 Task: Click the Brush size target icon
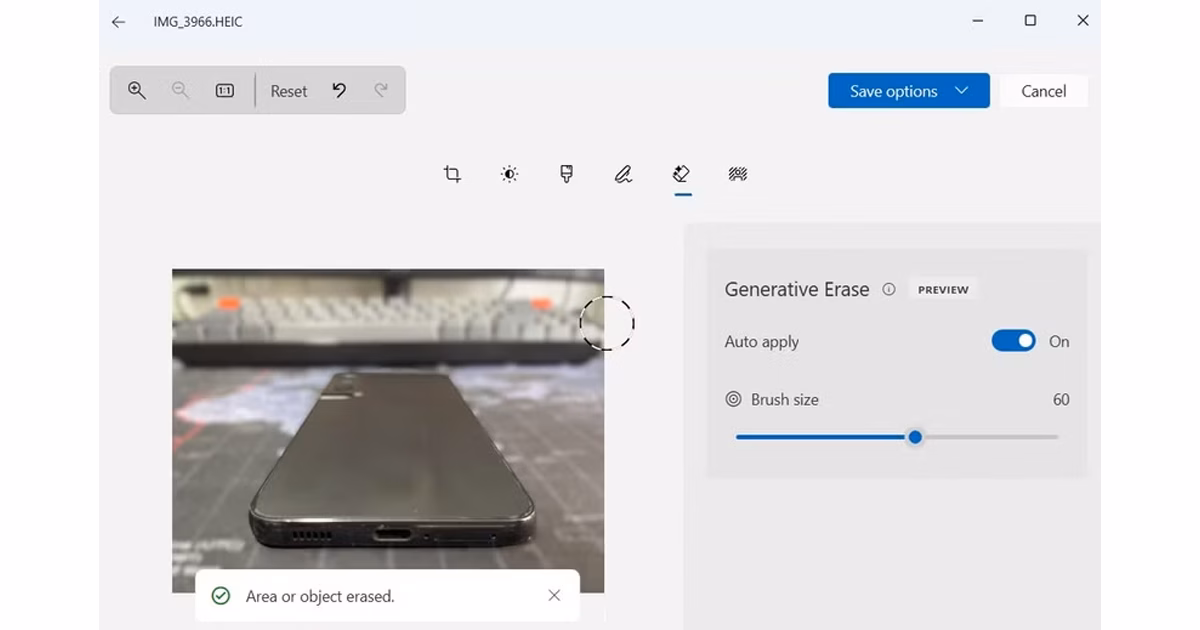[x=733, y=399]
